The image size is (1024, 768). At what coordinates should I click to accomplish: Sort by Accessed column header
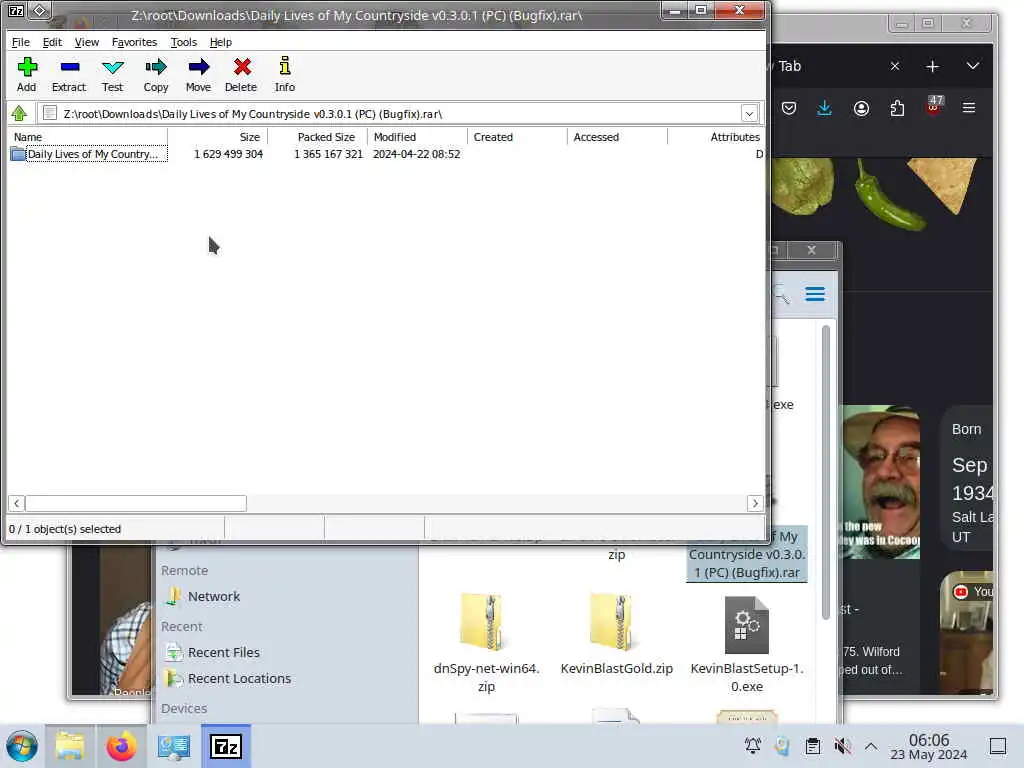617,137
